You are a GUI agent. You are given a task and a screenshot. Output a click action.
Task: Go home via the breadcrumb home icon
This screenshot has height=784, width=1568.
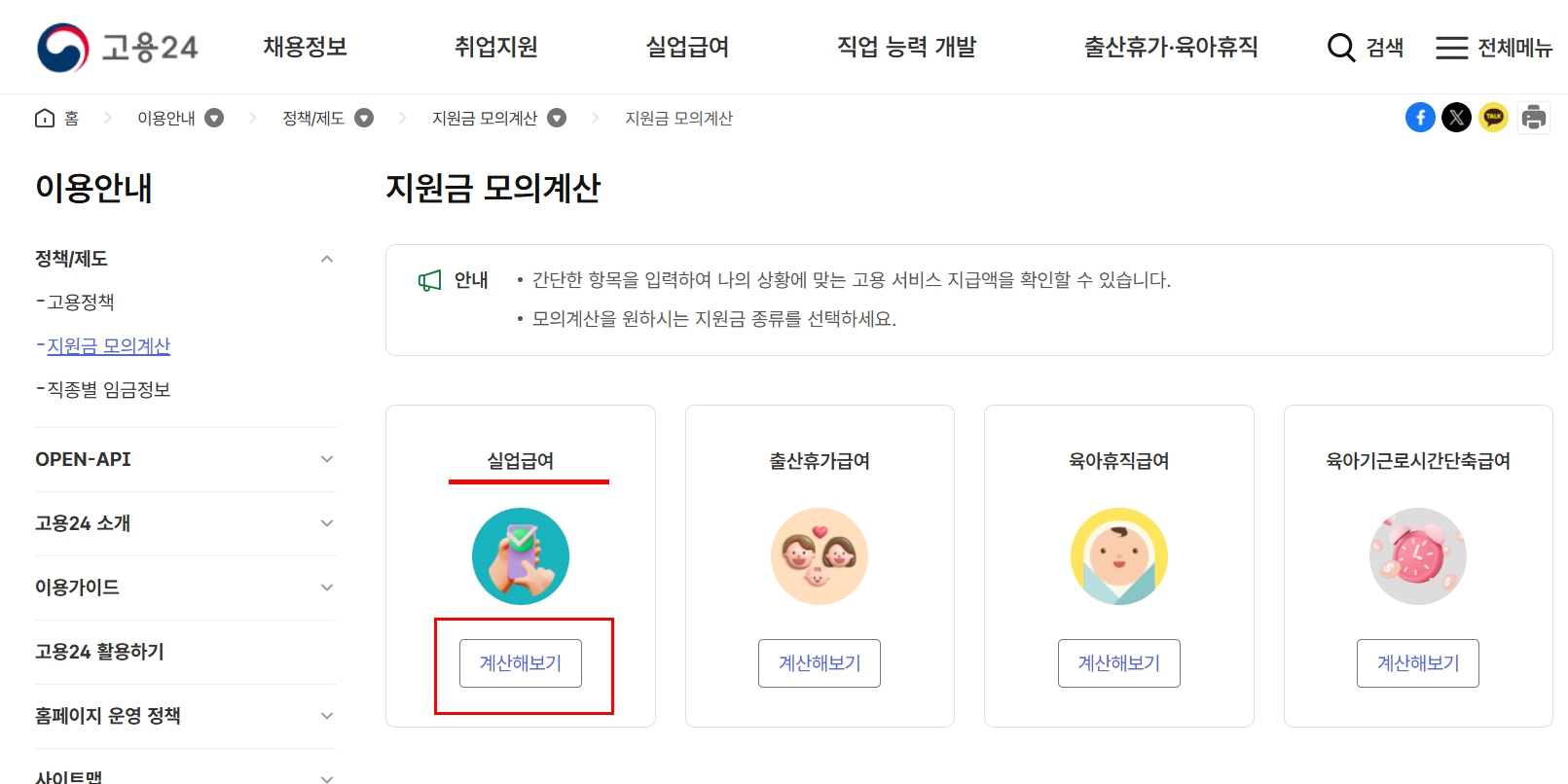(x=44, y=117)
